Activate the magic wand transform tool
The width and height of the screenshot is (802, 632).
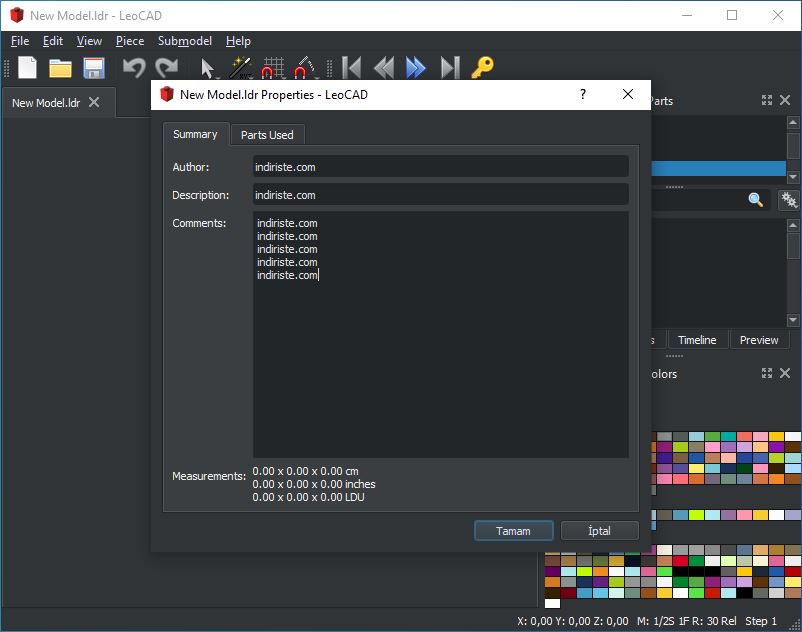pos(240,67)
